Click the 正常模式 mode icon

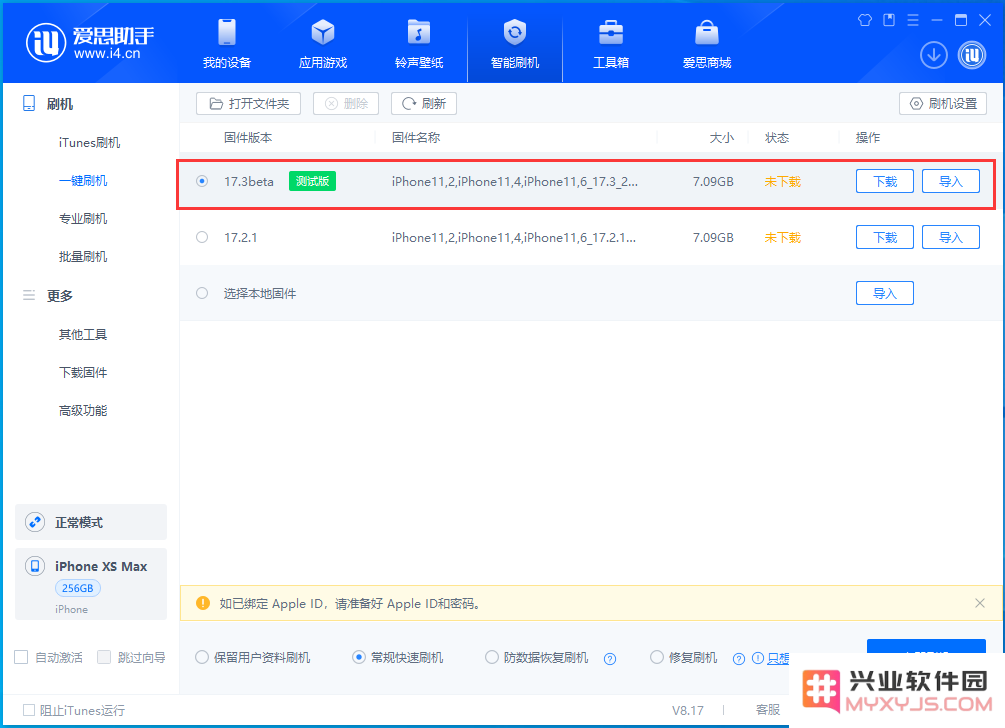[35, 522]
